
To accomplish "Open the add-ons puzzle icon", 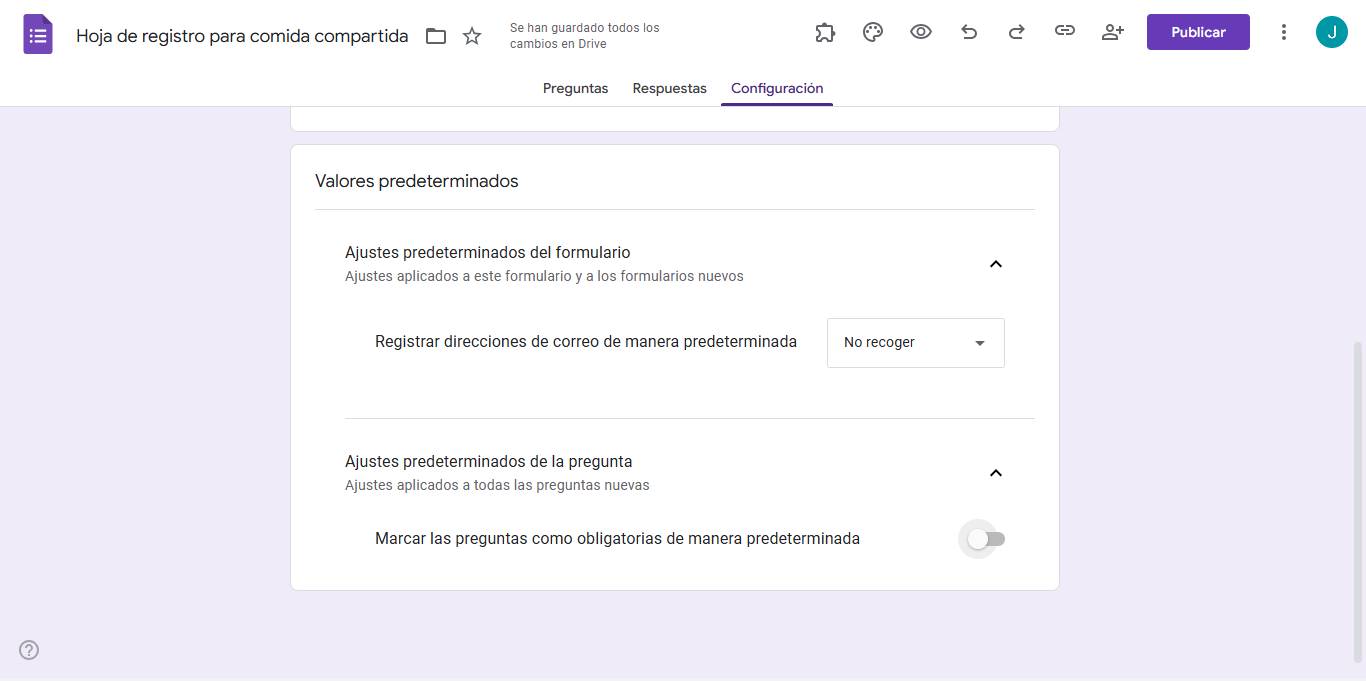I will click(x=824, y=31).
